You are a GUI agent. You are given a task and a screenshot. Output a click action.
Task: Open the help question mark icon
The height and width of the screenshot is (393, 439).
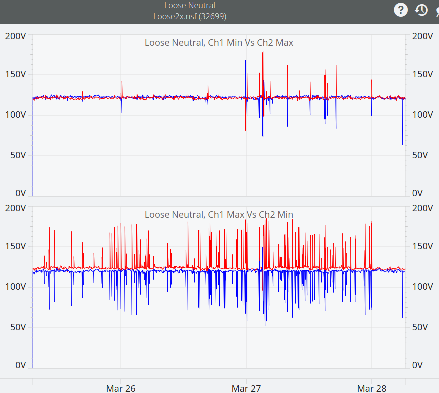coord(401,10)
